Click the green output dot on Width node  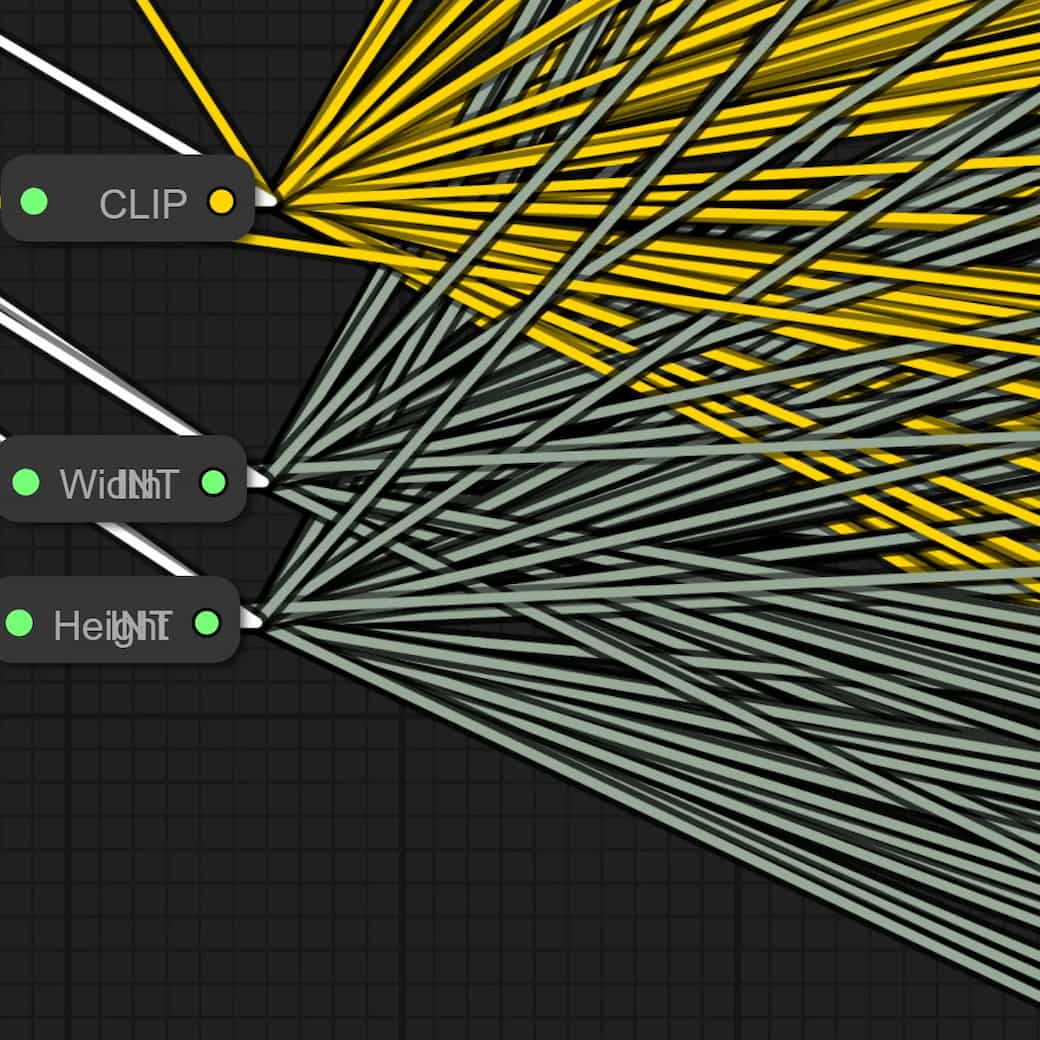click(x=213, y=482)
